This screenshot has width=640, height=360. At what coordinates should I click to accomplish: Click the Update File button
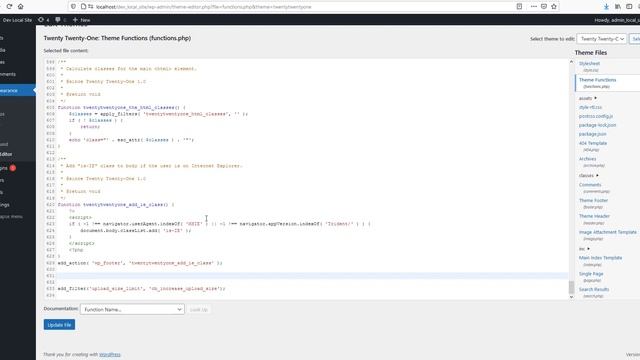[x=59, y=324]
